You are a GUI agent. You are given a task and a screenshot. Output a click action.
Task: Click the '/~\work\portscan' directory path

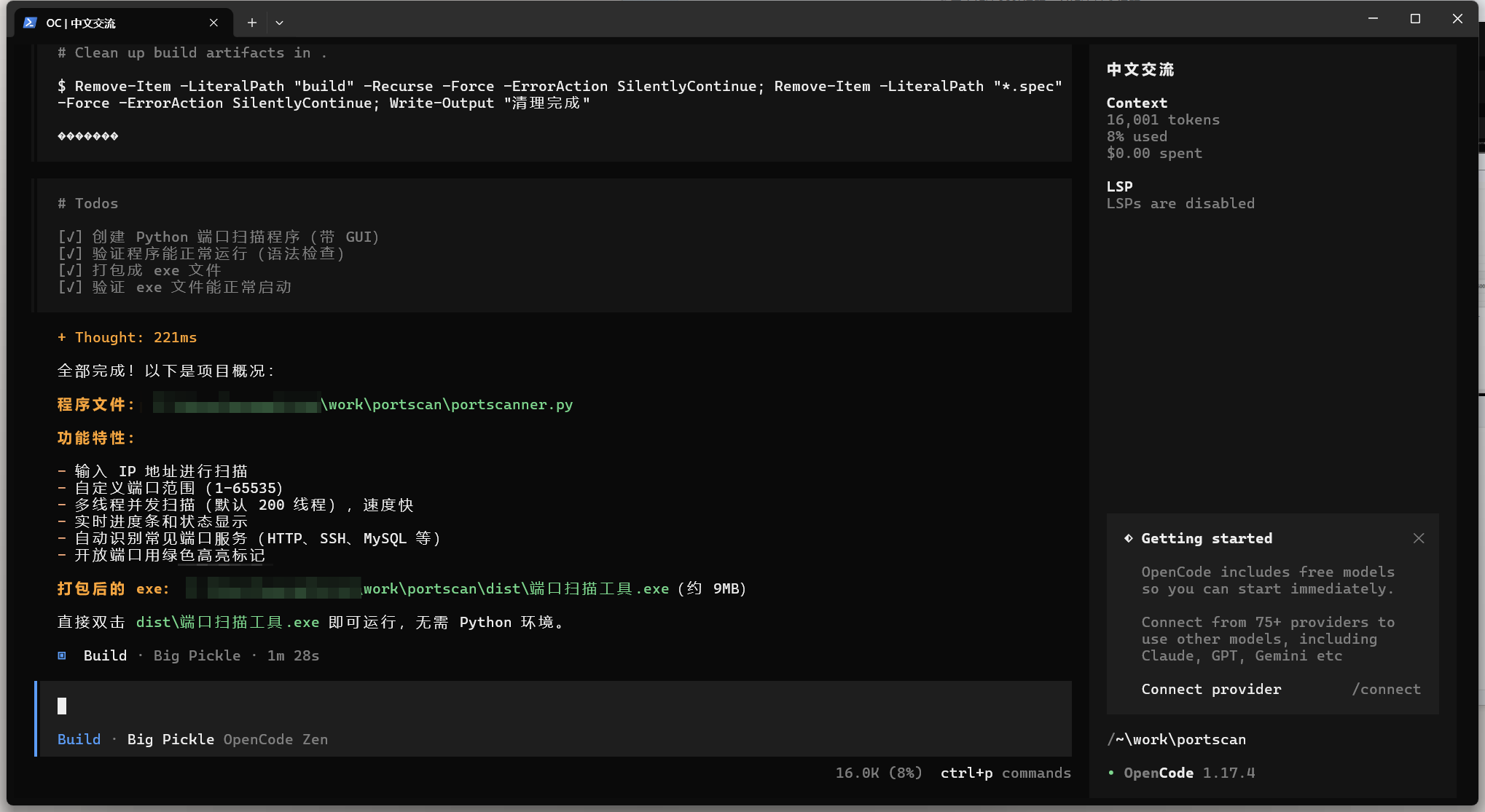coord(1176,739)
